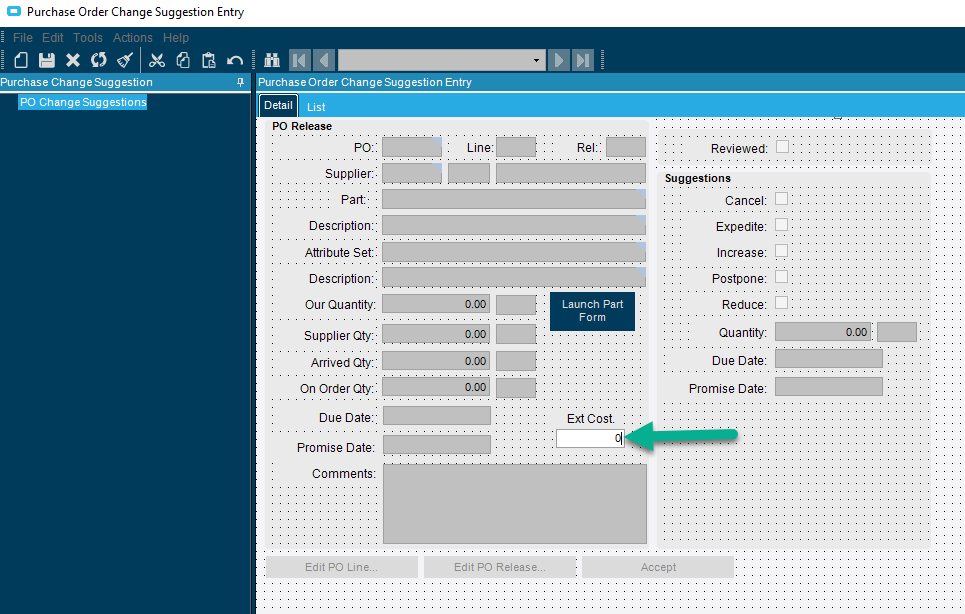Click the Edit PO Line button
The height and width of the screenshot is (614, 965).
point(342,567)
